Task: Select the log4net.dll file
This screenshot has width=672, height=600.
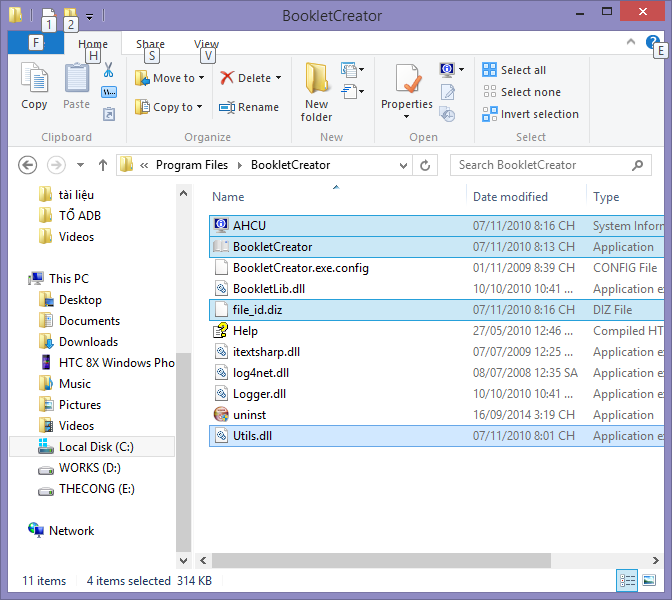Action: (x=436, y=373)
